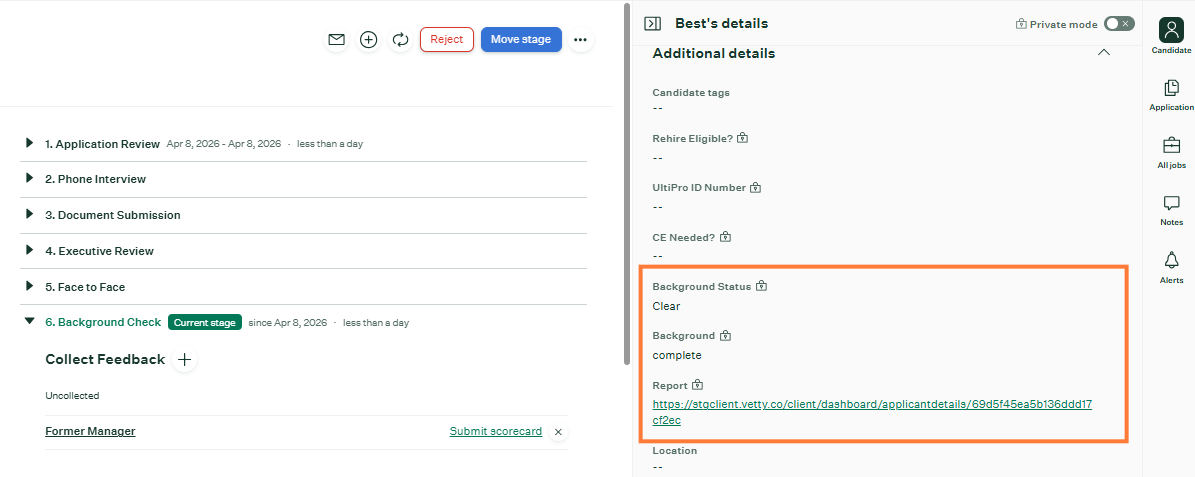The image size is (1195, 477).
Task: Click the email envelope icon
Action: (336, 40)
